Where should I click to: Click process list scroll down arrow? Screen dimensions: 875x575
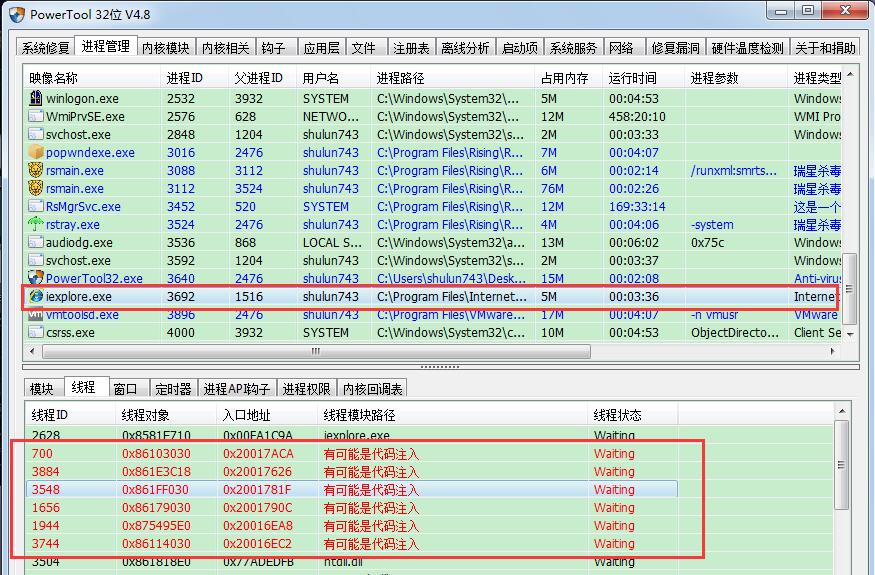point(850,334)
